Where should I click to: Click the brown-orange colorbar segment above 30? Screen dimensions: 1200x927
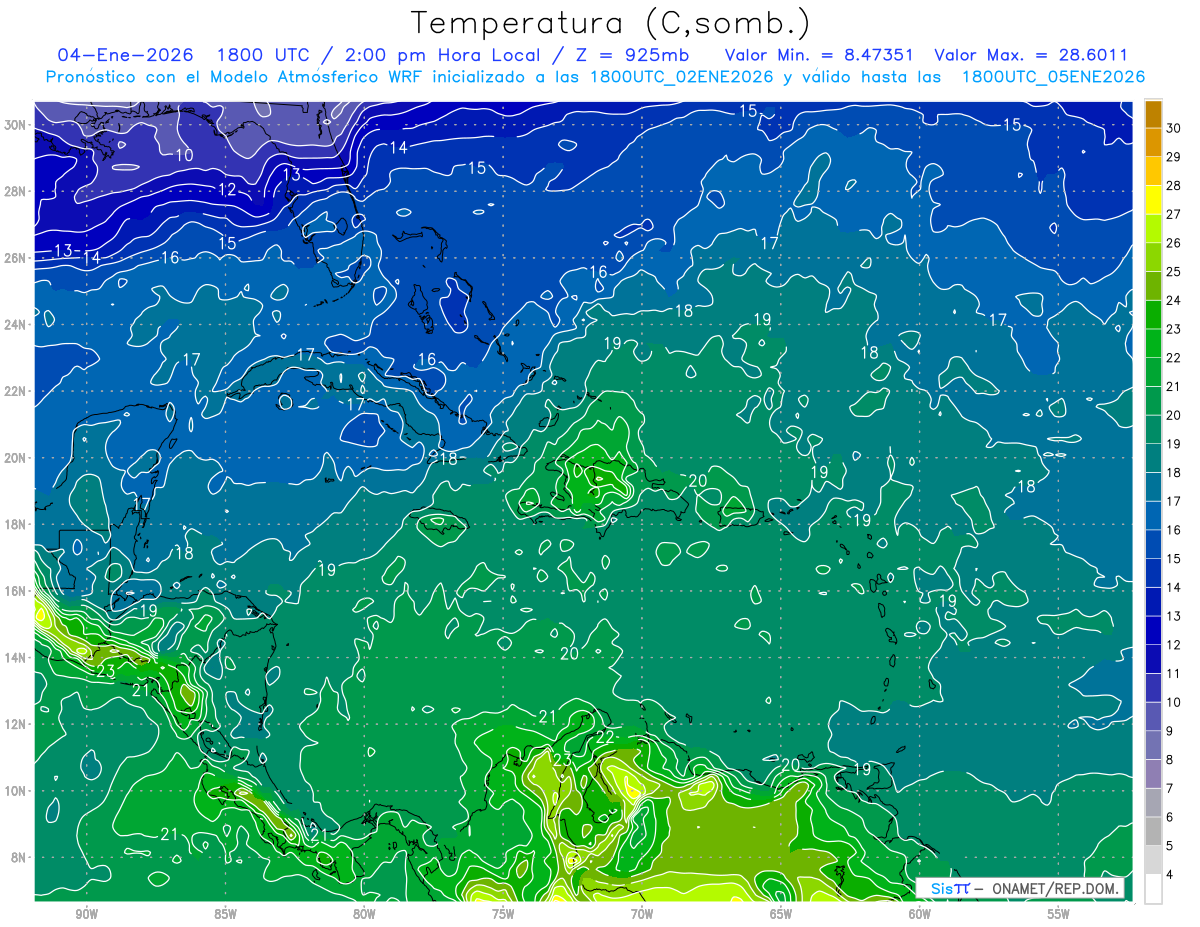click(x=1153, y=114)
